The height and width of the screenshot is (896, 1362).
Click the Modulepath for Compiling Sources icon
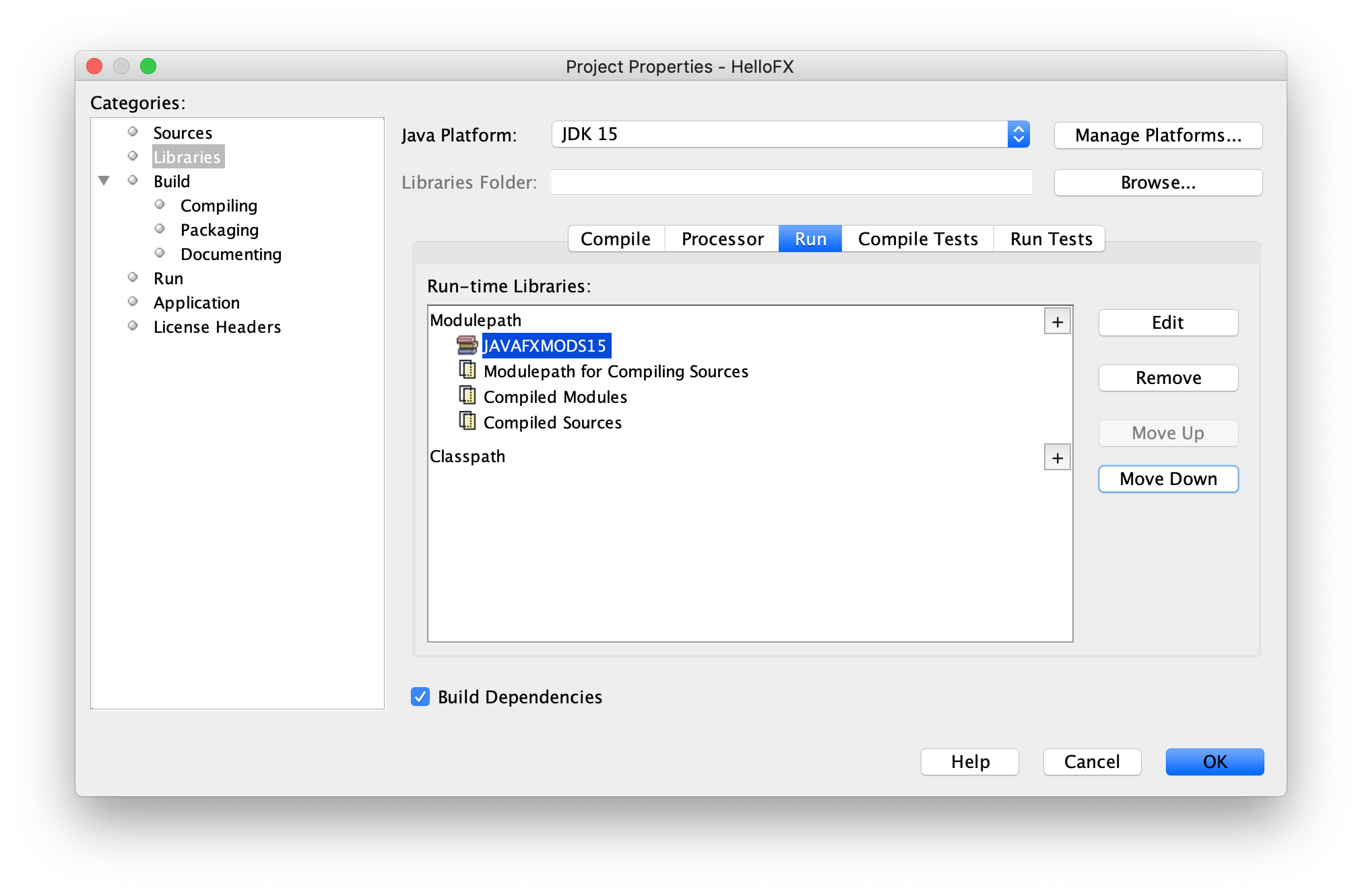(x=467, y=370)
